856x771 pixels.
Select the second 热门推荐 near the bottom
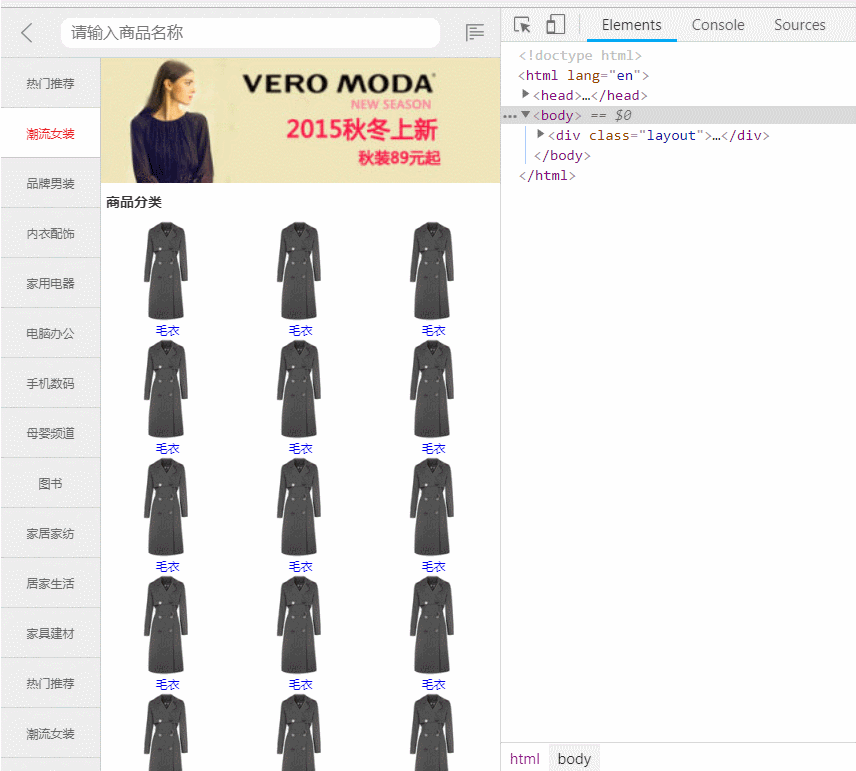pyautogui.click(x=50, y=683)
